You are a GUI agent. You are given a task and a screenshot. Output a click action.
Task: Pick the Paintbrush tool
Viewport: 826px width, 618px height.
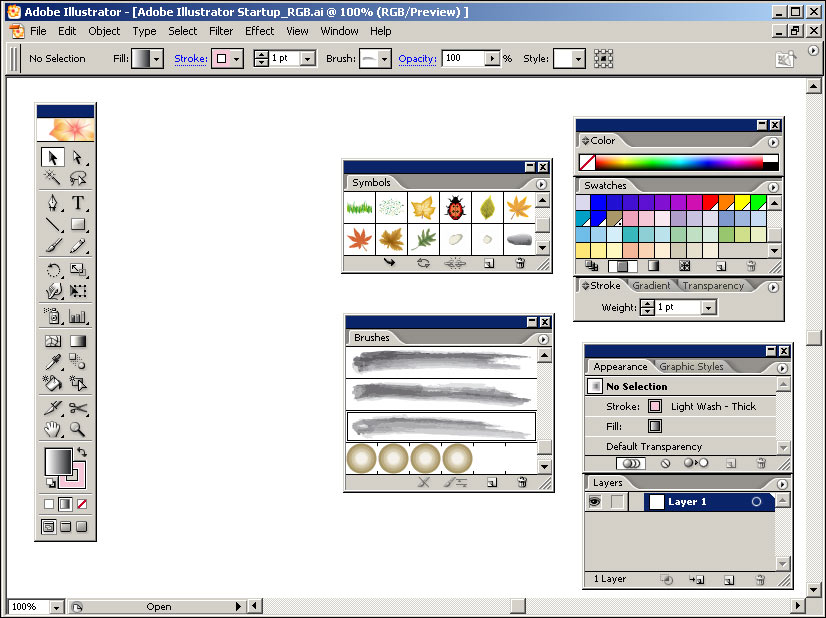pyautogui.click(x=53, y=246)
